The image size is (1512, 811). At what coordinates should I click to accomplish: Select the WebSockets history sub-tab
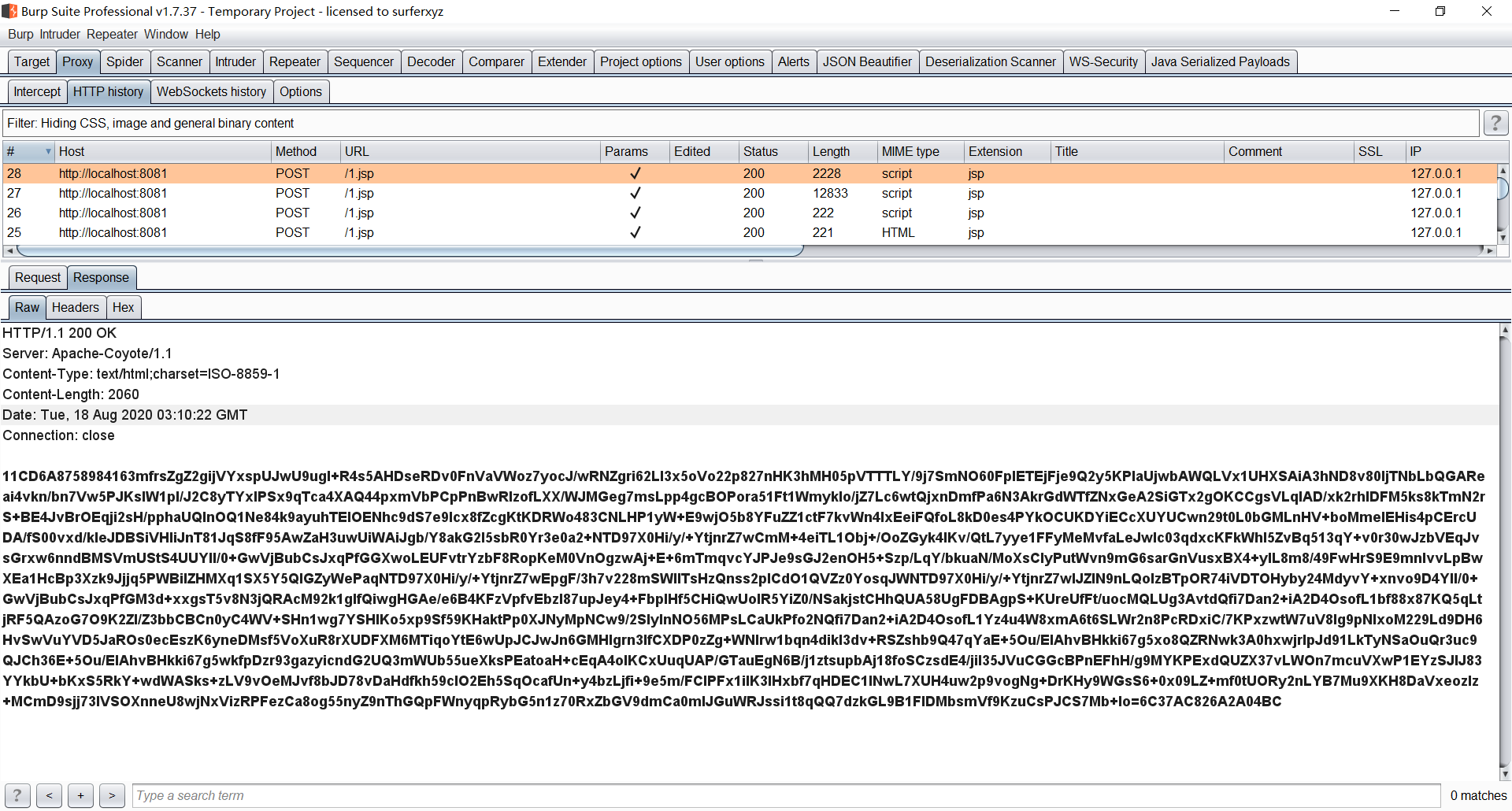(x=212, y=91)
